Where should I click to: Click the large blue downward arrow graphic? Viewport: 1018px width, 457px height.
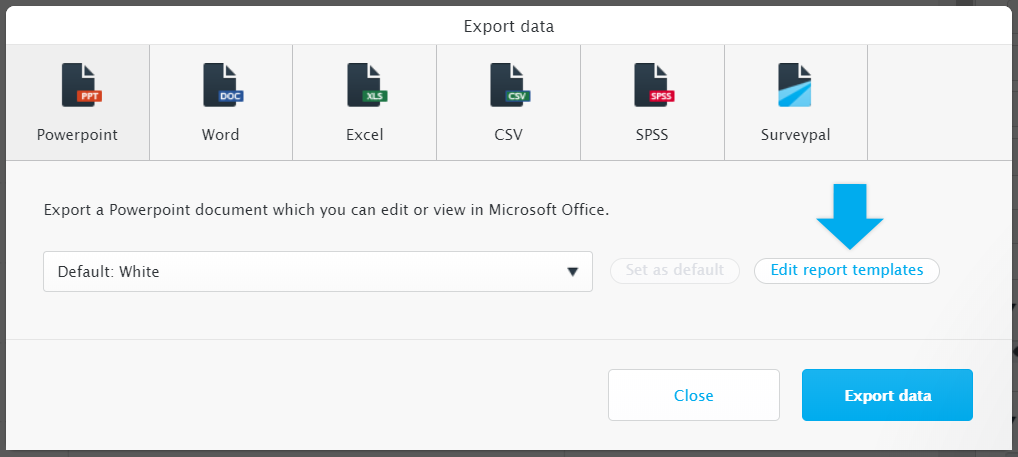tap(849, 217)
